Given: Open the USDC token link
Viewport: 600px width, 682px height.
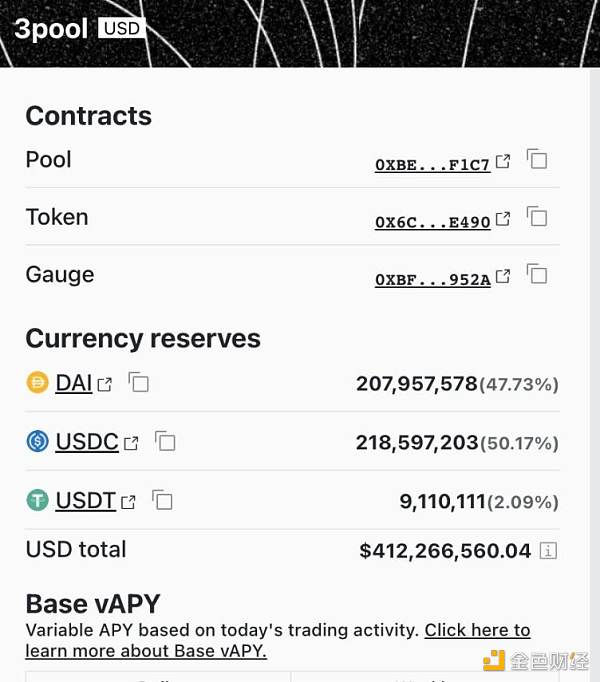Looking at the screenshot, I should [87, 442].
